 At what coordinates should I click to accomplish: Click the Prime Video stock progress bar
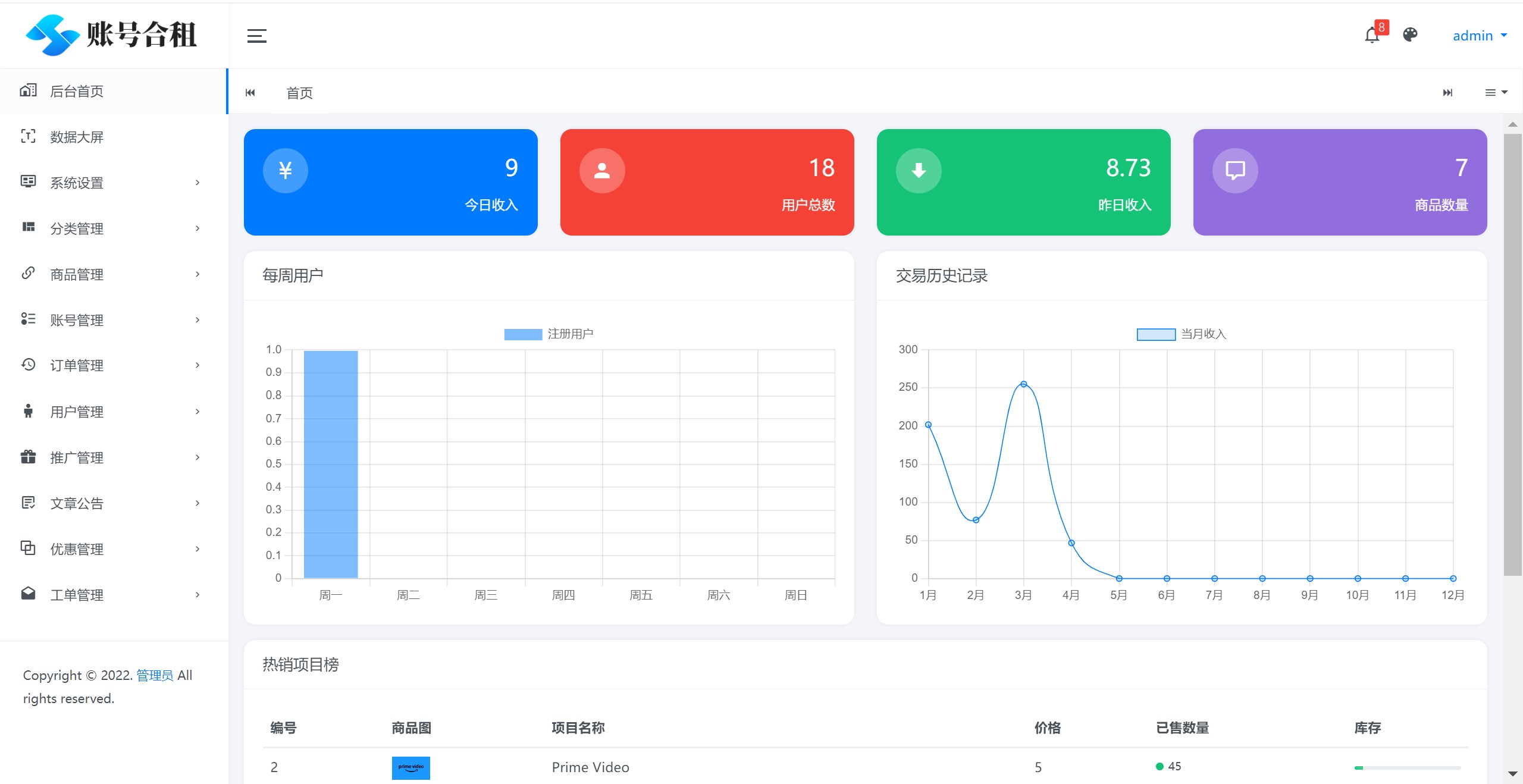click(x=1407, y=768)
